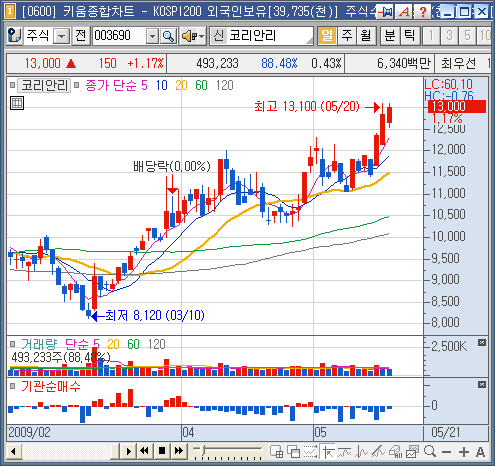Click the minus zoom out icon
Viewport: 495px width, 466px height.
(x=446, y=452)
